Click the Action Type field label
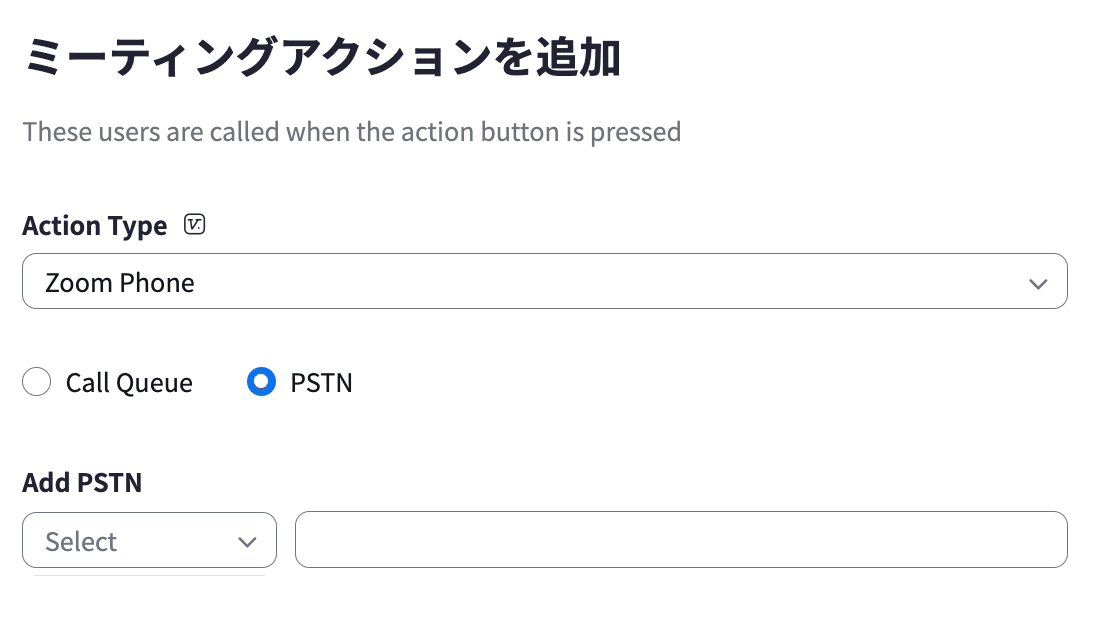1106x622 pixels. tap(95, 226)
